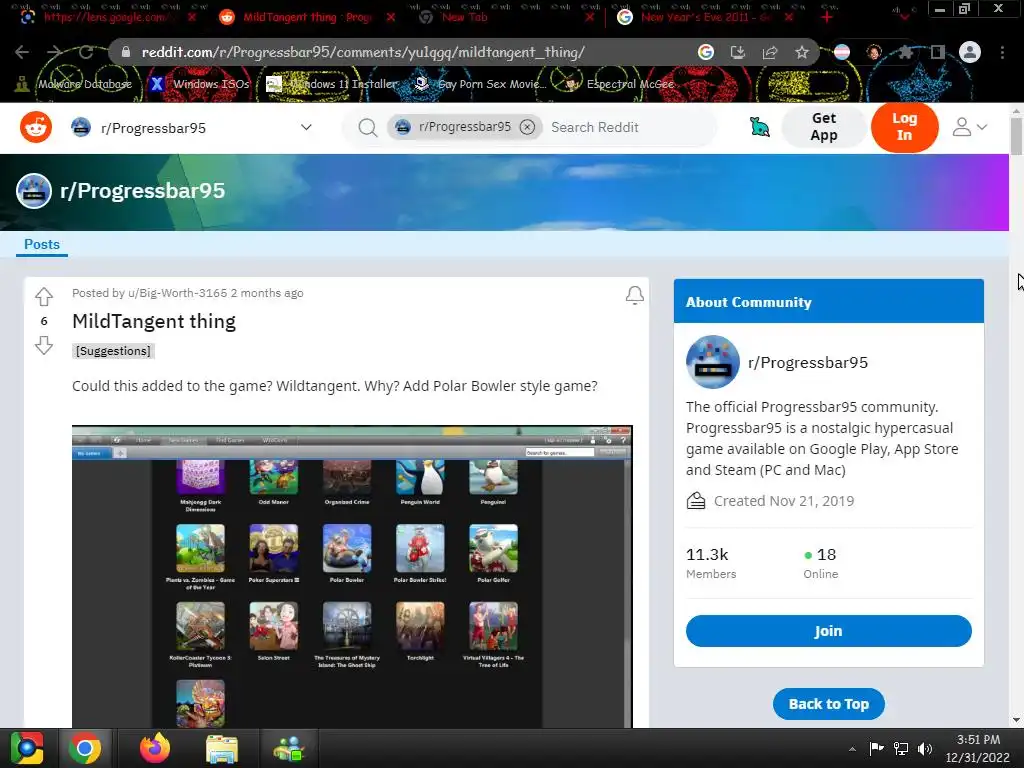Launch Firefox from the taskbar
This screenshot has height=768, width=1024.
coord(155,748)
